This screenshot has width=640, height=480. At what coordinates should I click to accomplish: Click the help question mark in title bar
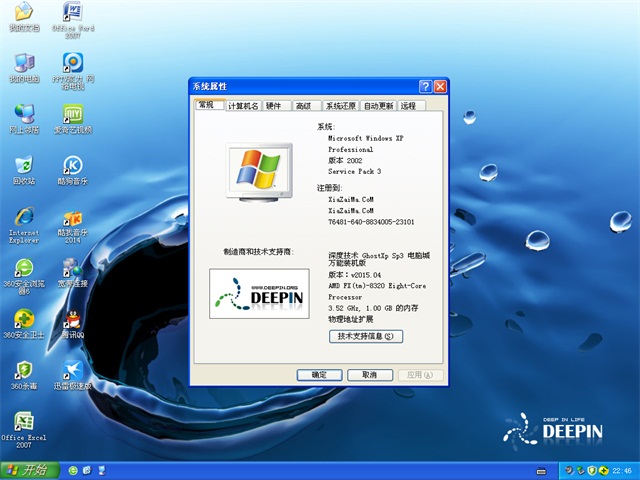[425, 87]
